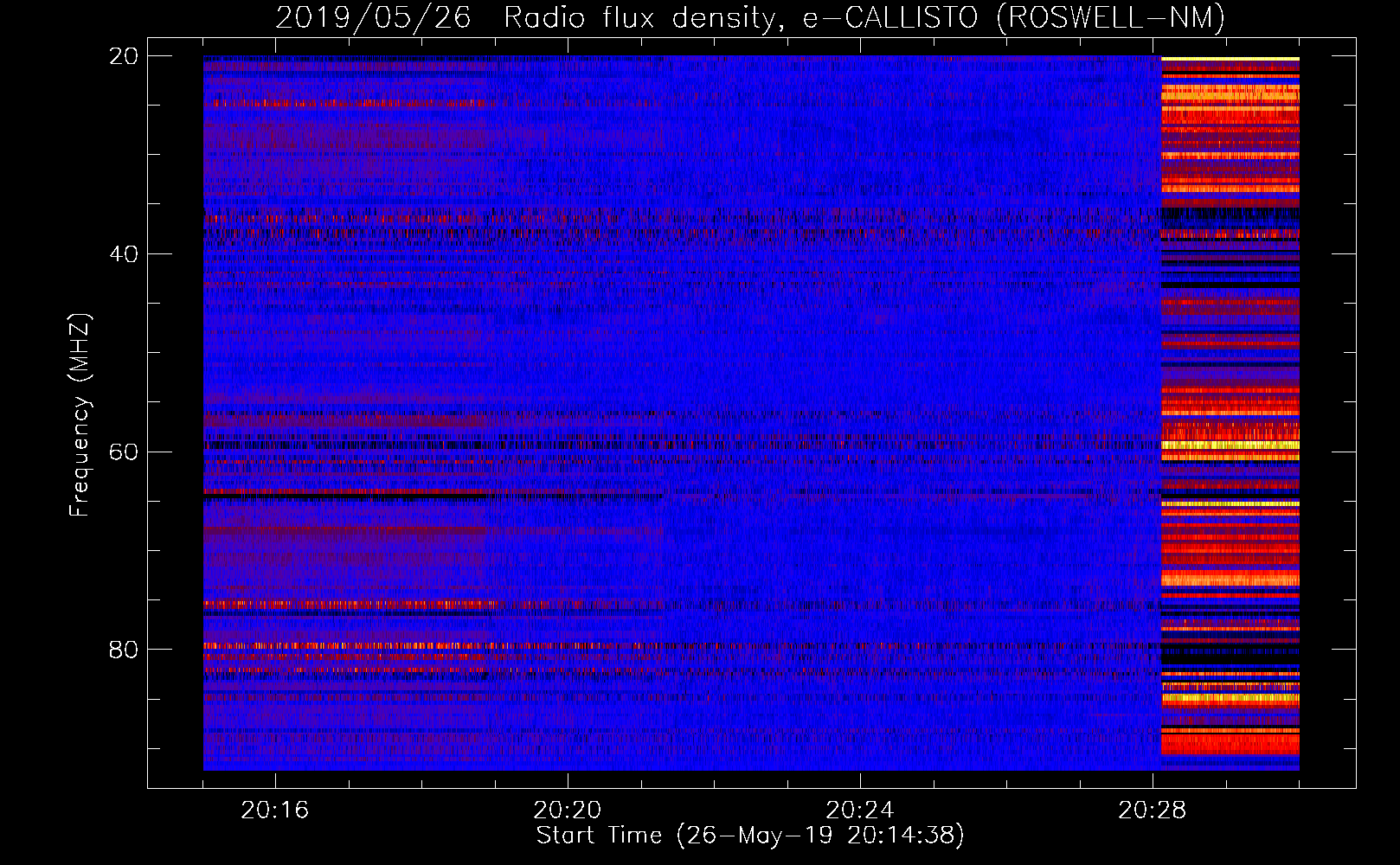Click the time tick label '20:24'
The image size is (1400, 865).
click(860, 811)
